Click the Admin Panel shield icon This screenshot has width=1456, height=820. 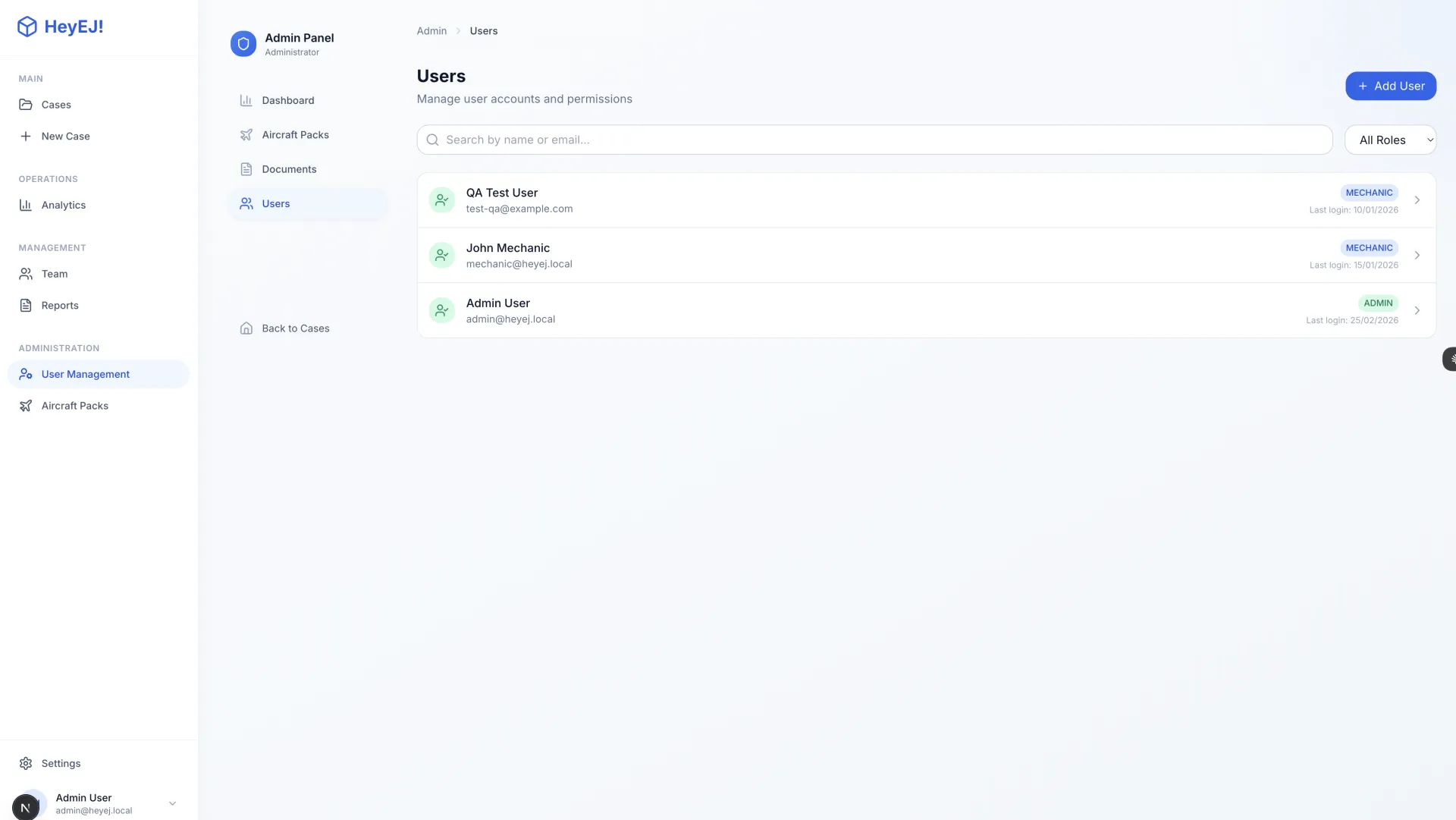(x=243, y=44)
